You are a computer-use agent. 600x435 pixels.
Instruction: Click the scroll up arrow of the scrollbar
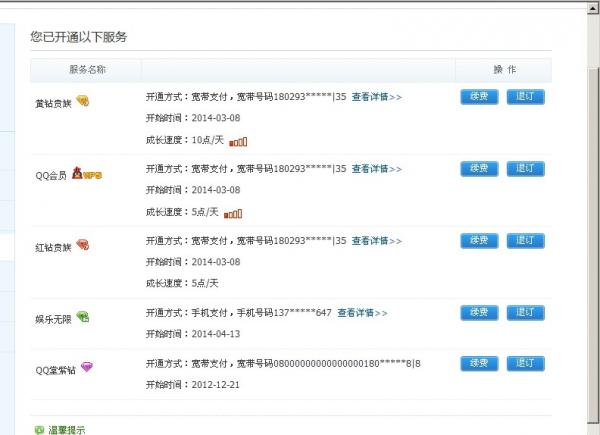(x=593, y=8)
